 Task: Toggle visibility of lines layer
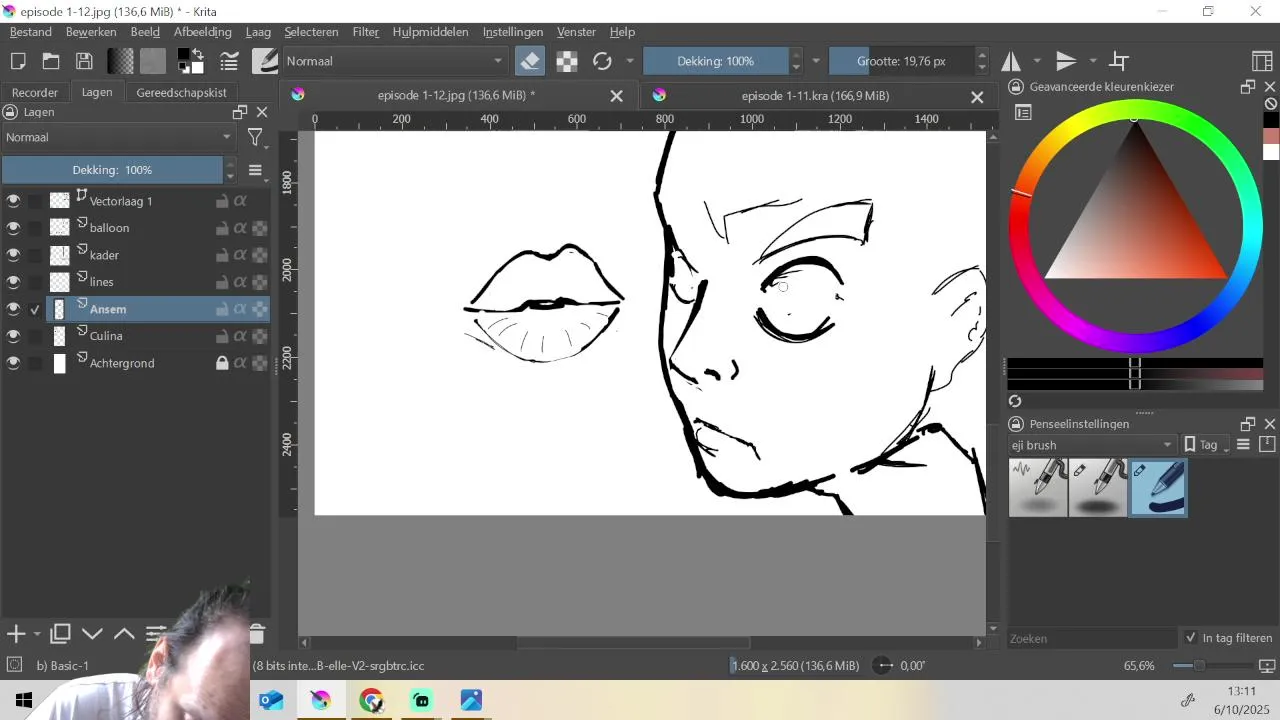[x=13, y=282]
